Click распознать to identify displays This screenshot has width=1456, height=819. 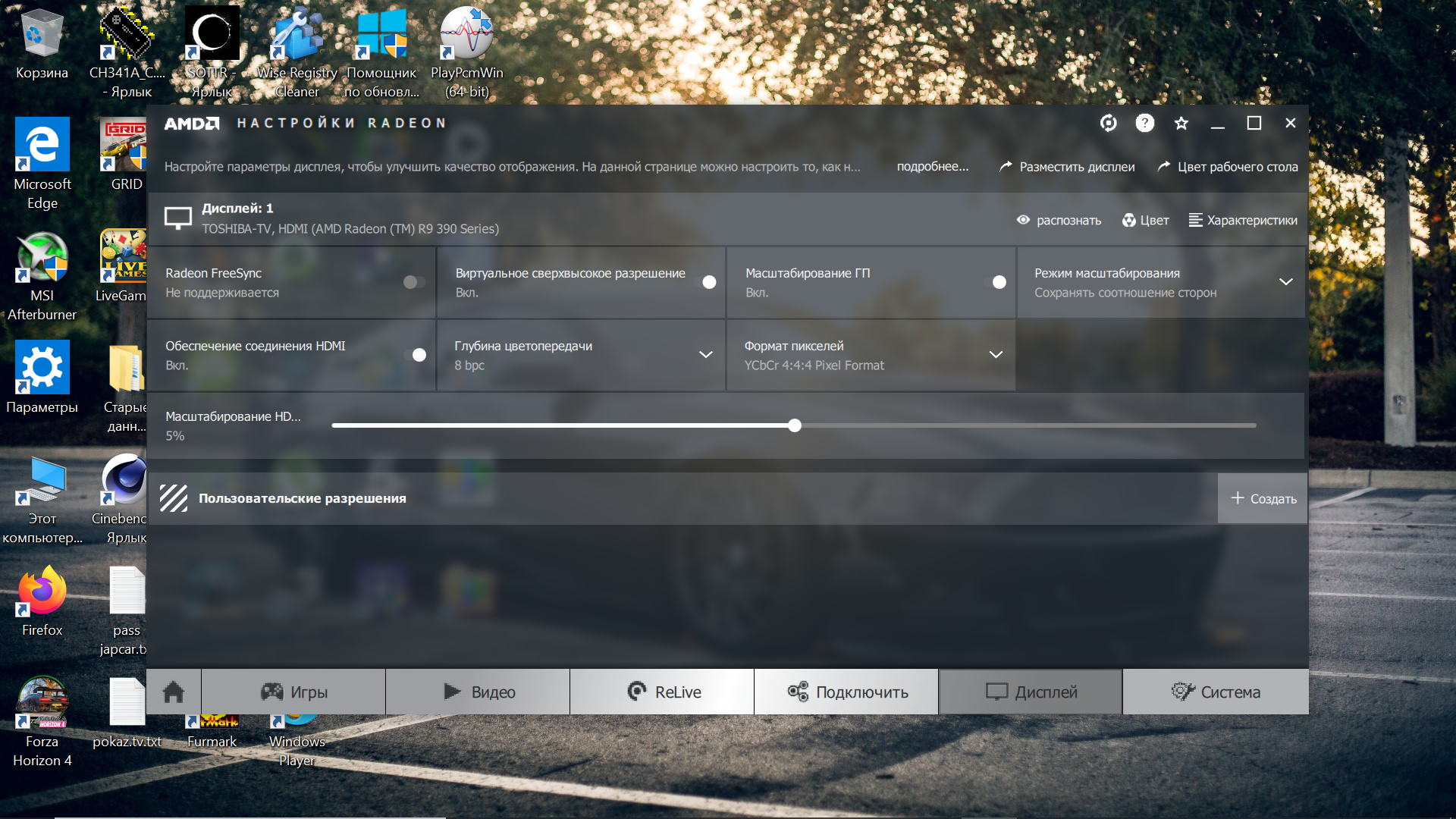1059,220
